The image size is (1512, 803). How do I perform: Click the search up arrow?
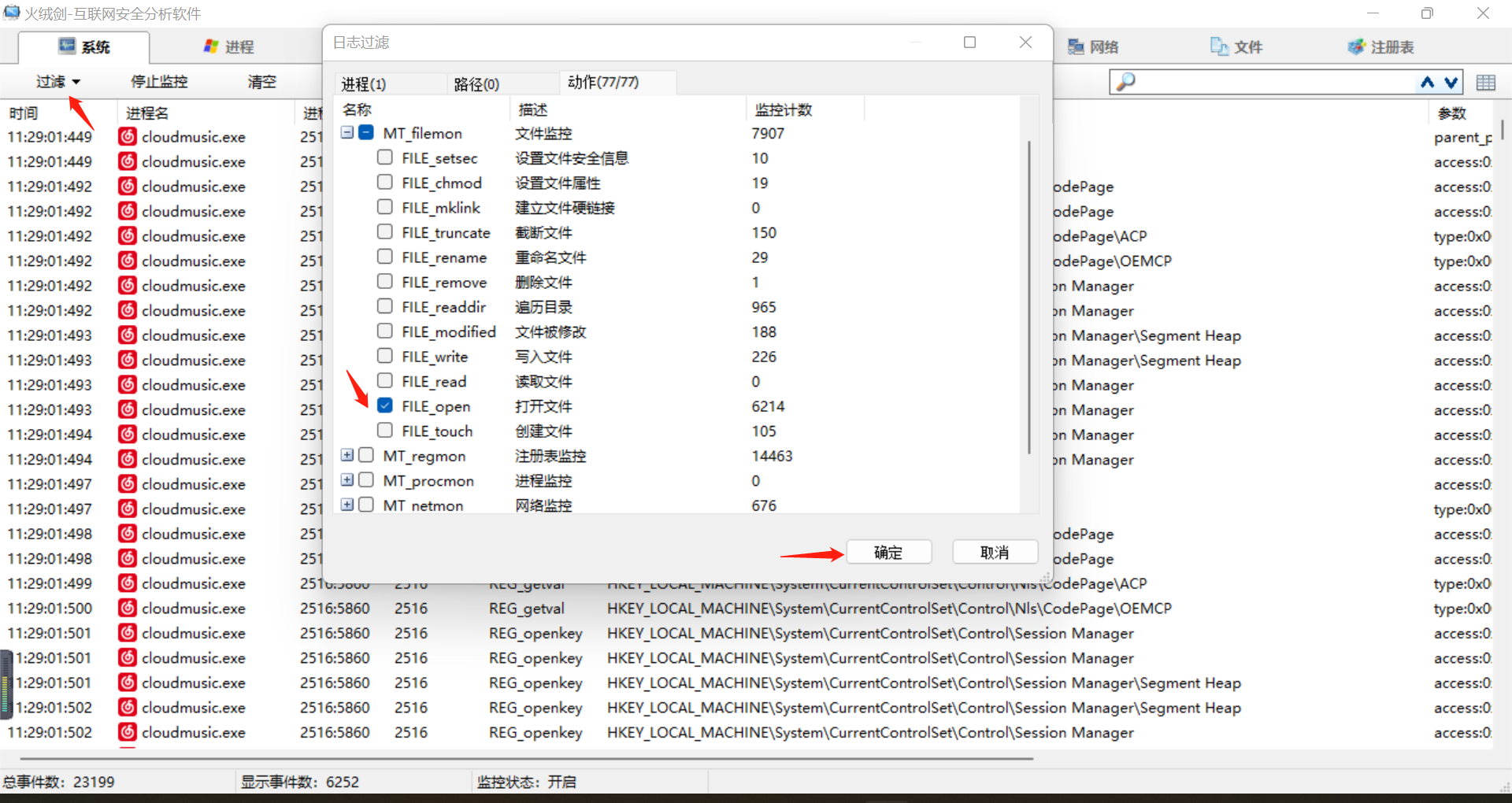pos(1427,82)
